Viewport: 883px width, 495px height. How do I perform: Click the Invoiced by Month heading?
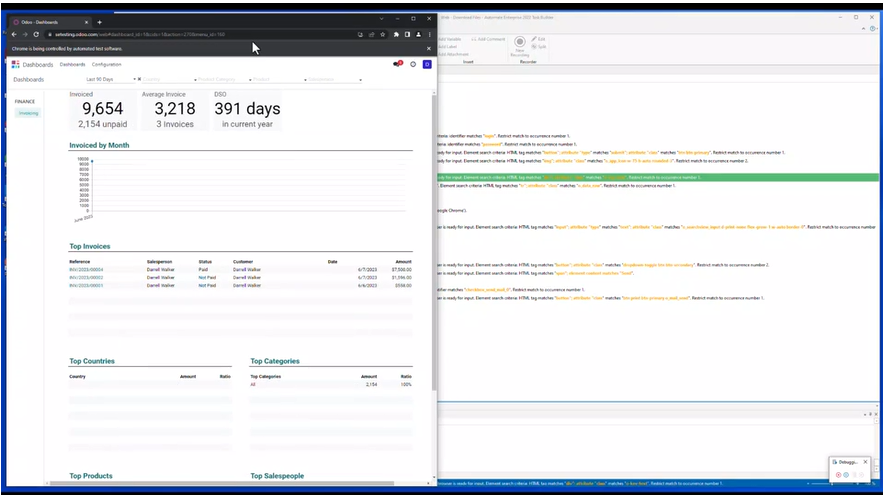[99, 145]
